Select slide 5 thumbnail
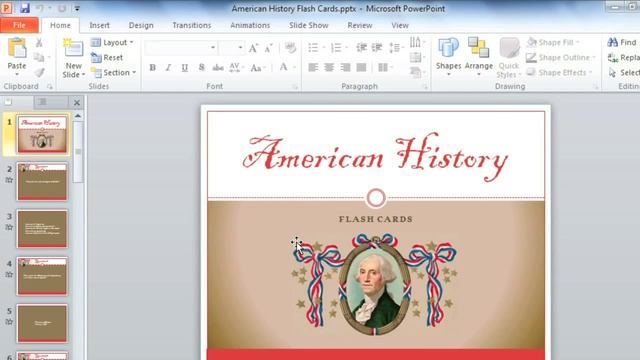Screen dimensions: 640x360 point(42,323)
